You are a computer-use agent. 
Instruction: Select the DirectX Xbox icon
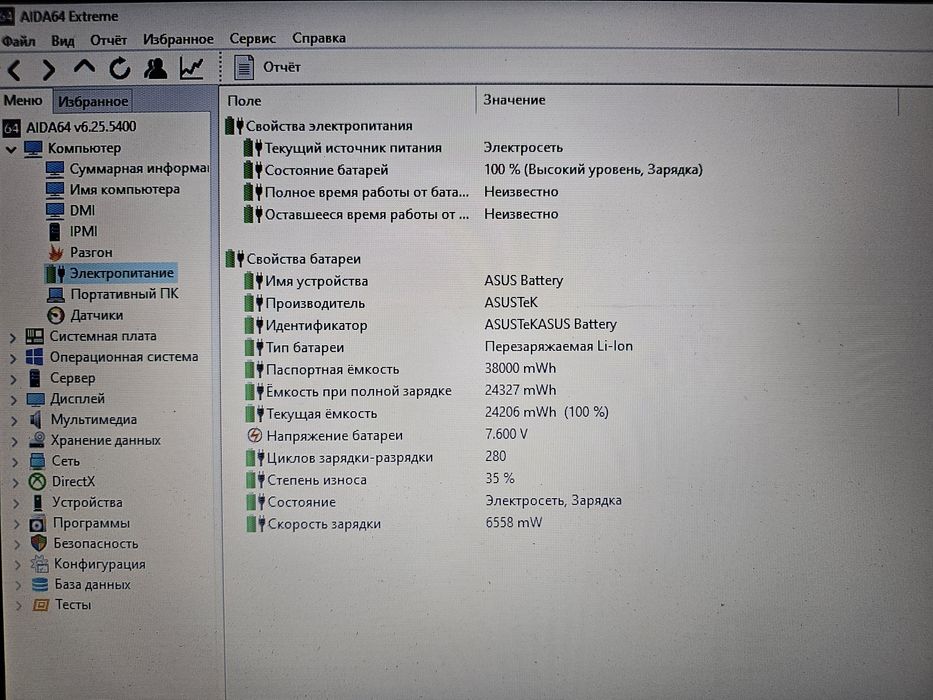click(37, 482)
